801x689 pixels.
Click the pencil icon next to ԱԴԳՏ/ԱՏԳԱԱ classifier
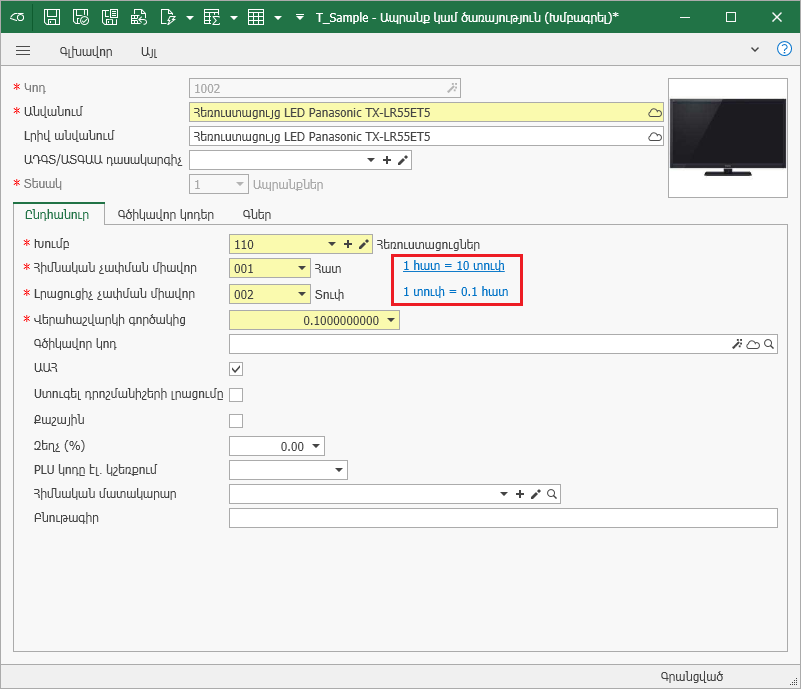[403, 160]
